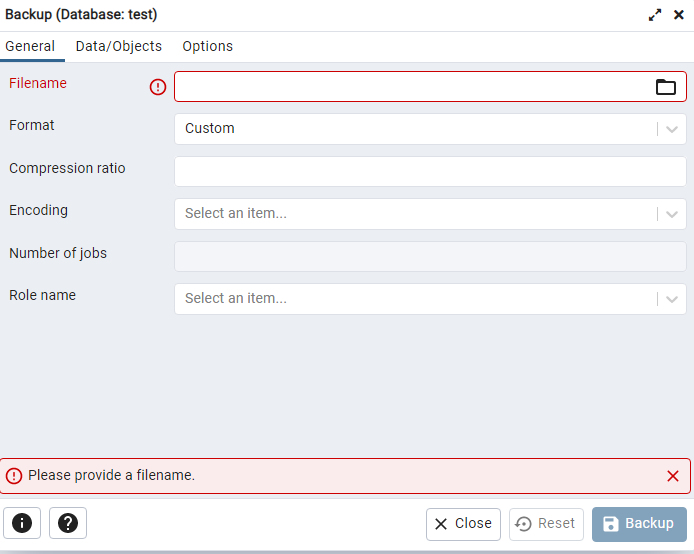The width and height of the screenshot is (694, 554).
Task: Click the Compression ratio input field
Action: click(x=430, y=171)
